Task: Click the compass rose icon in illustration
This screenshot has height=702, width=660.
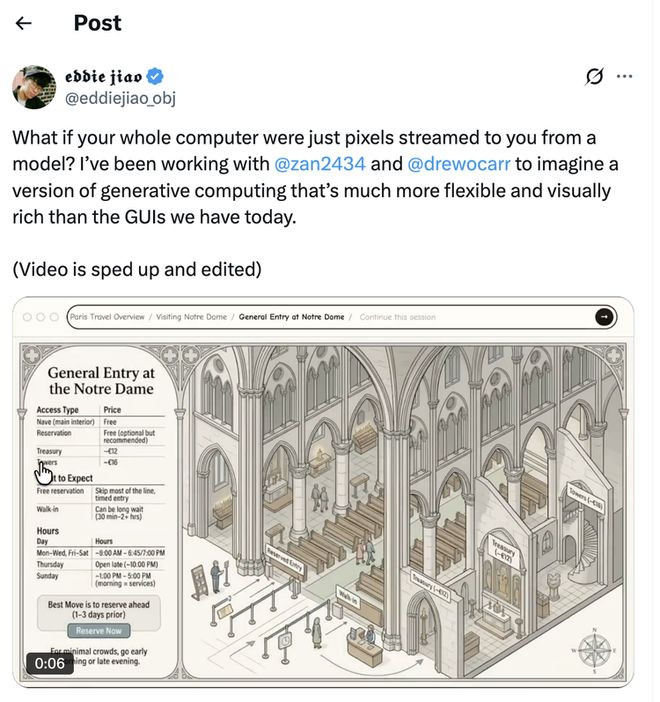Action: coord(593,651)
